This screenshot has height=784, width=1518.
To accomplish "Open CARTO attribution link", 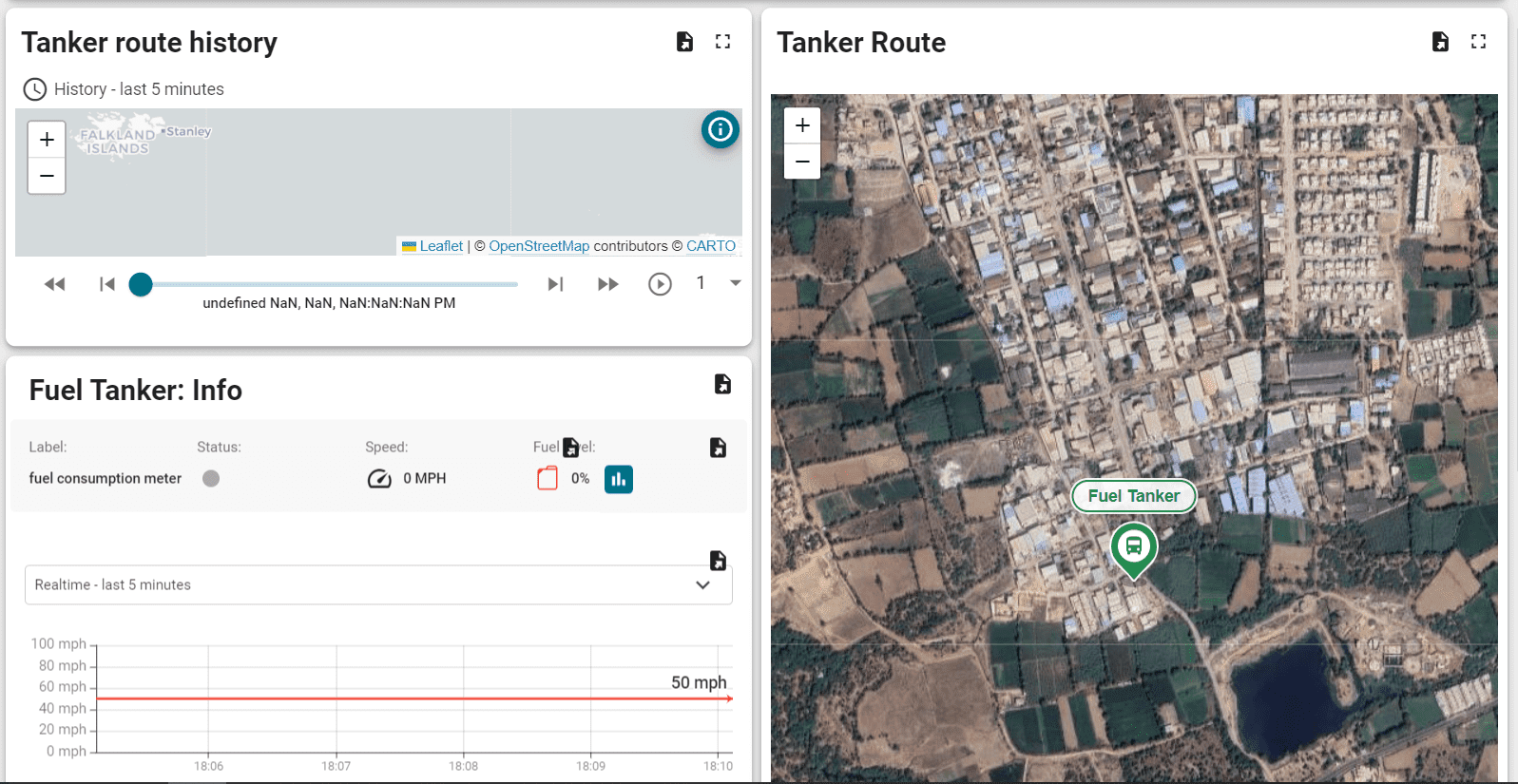I will tap(711, 246).
